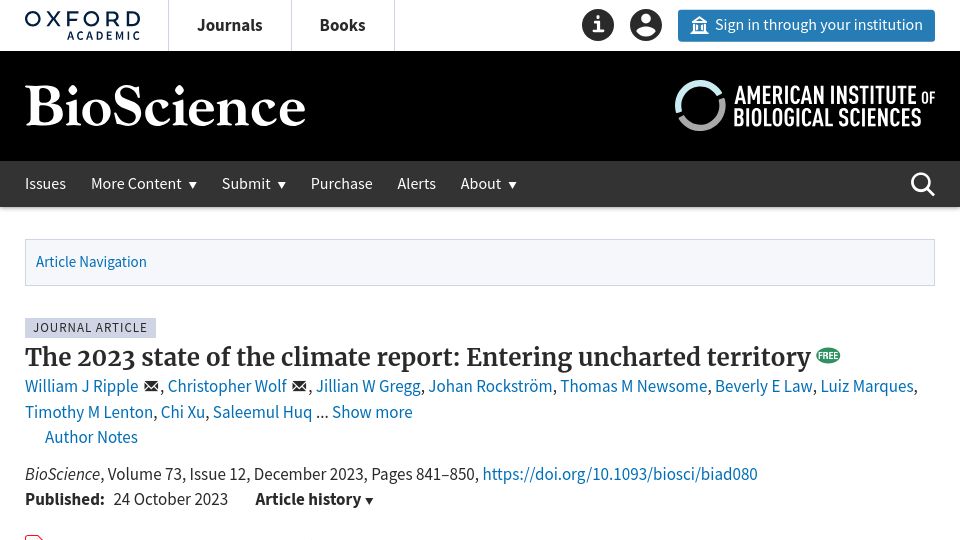This screenshot has height=540, width=960.
Task: Expand the Article history dropdown
Action: [x=314, y=500]
